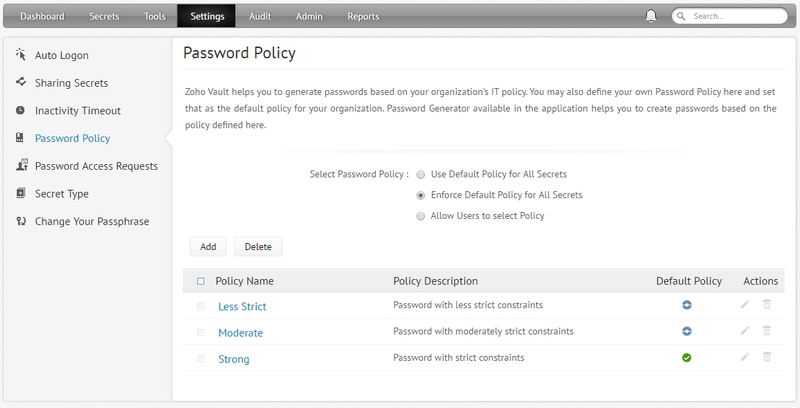Open the Strong policy link
800x408 pixels.
[234, 359]
